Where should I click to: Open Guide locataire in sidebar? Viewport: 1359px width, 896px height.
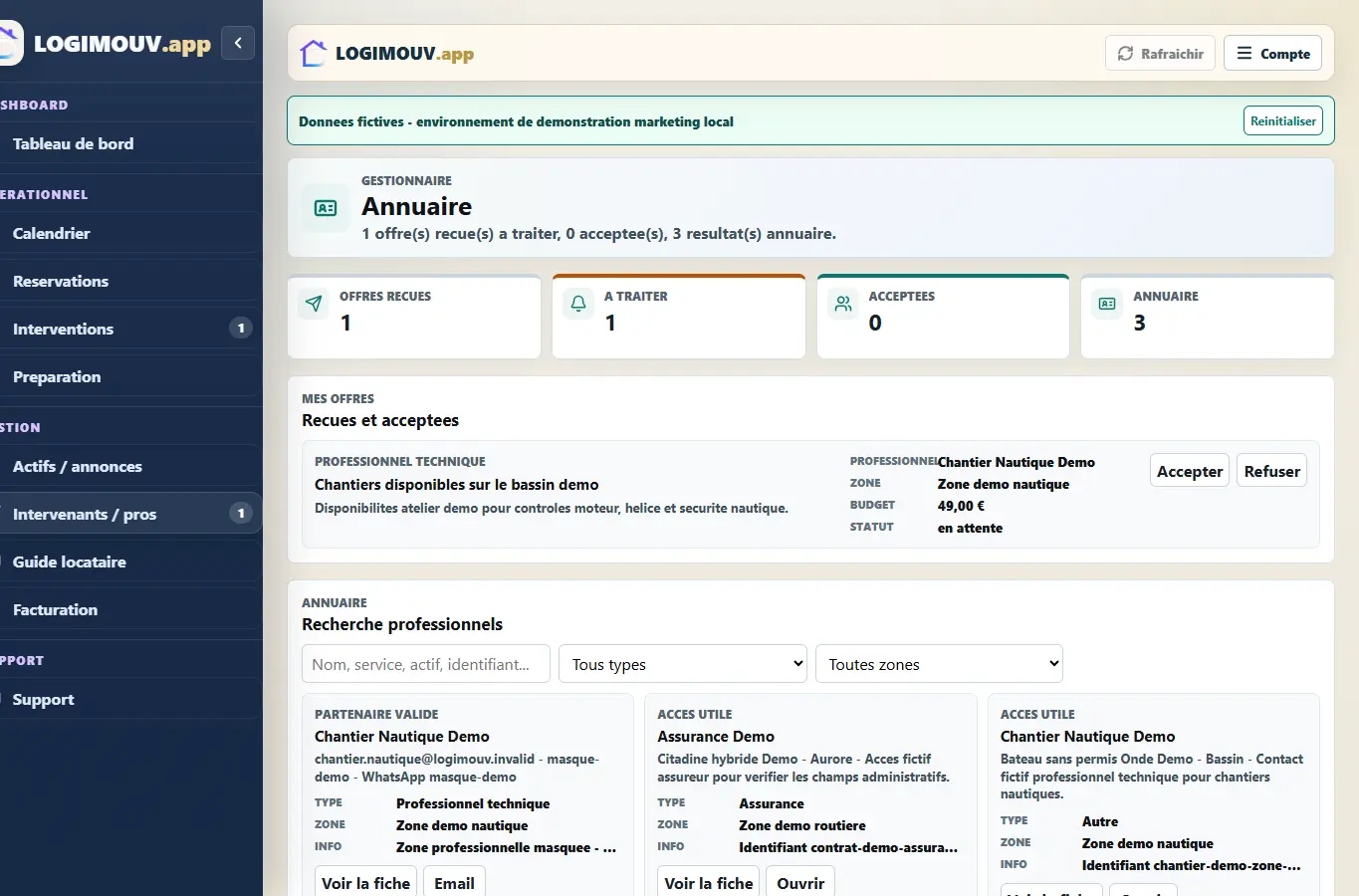(129, 561)
